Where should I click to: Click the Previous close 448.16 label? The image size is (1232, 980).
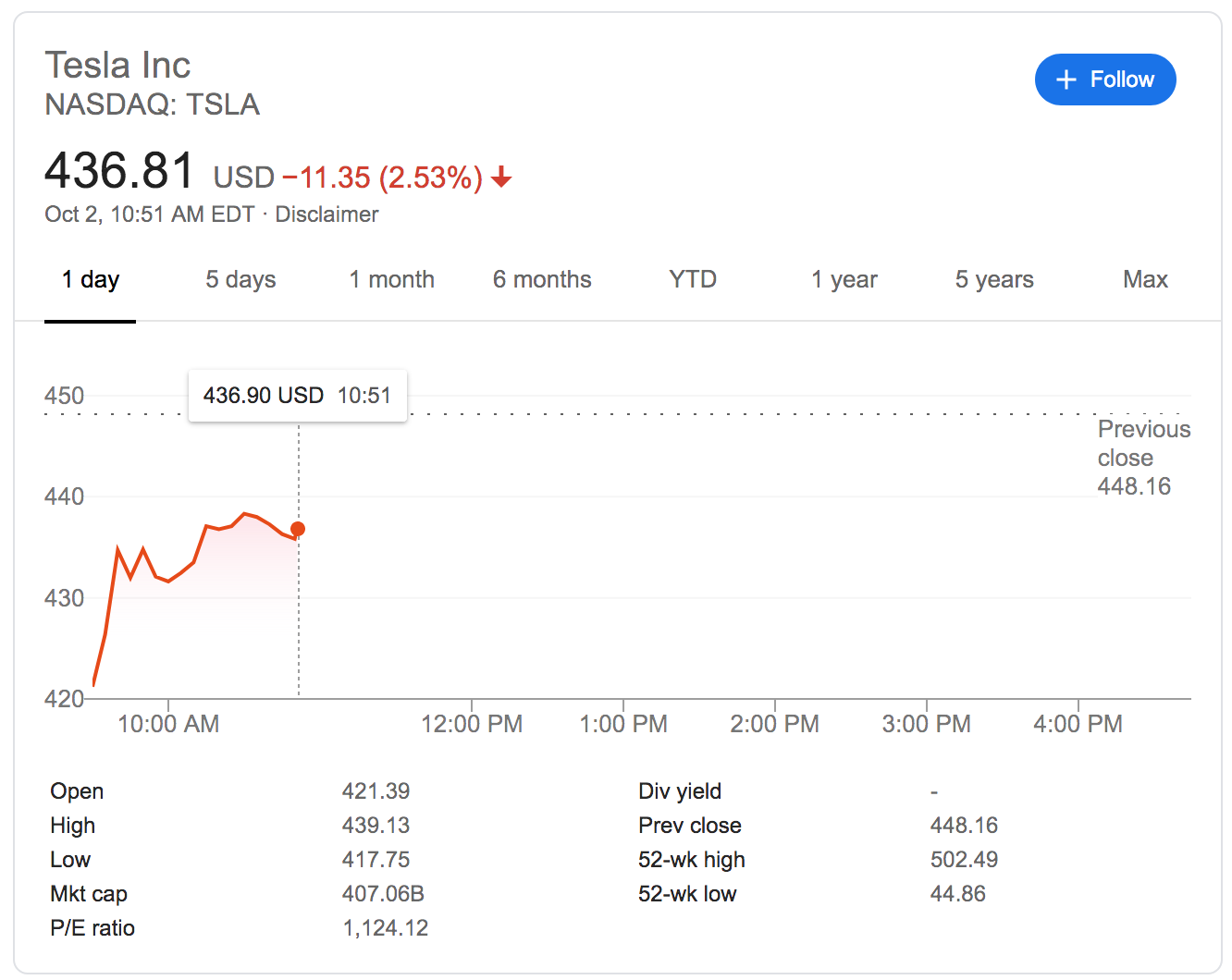point(1142,458)
